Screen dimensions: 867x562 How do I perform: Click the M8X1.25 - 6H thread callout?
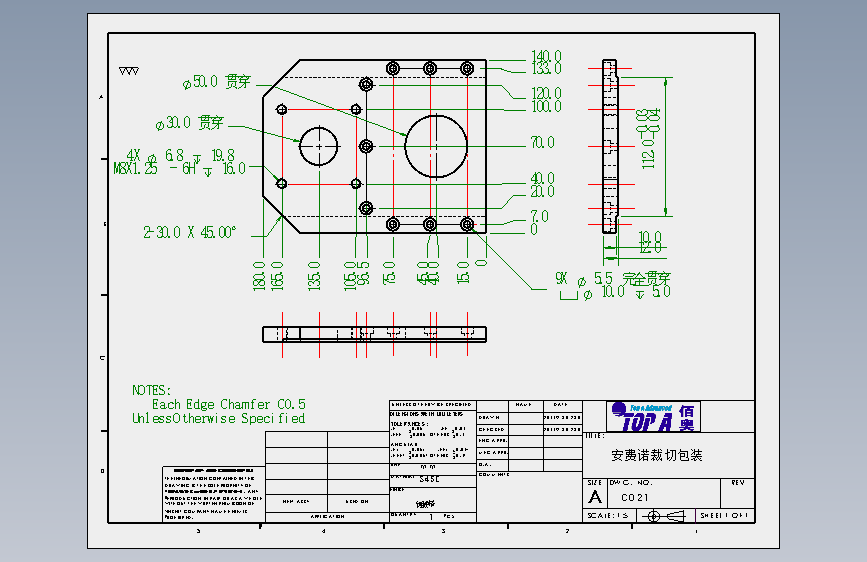(179, 168)
